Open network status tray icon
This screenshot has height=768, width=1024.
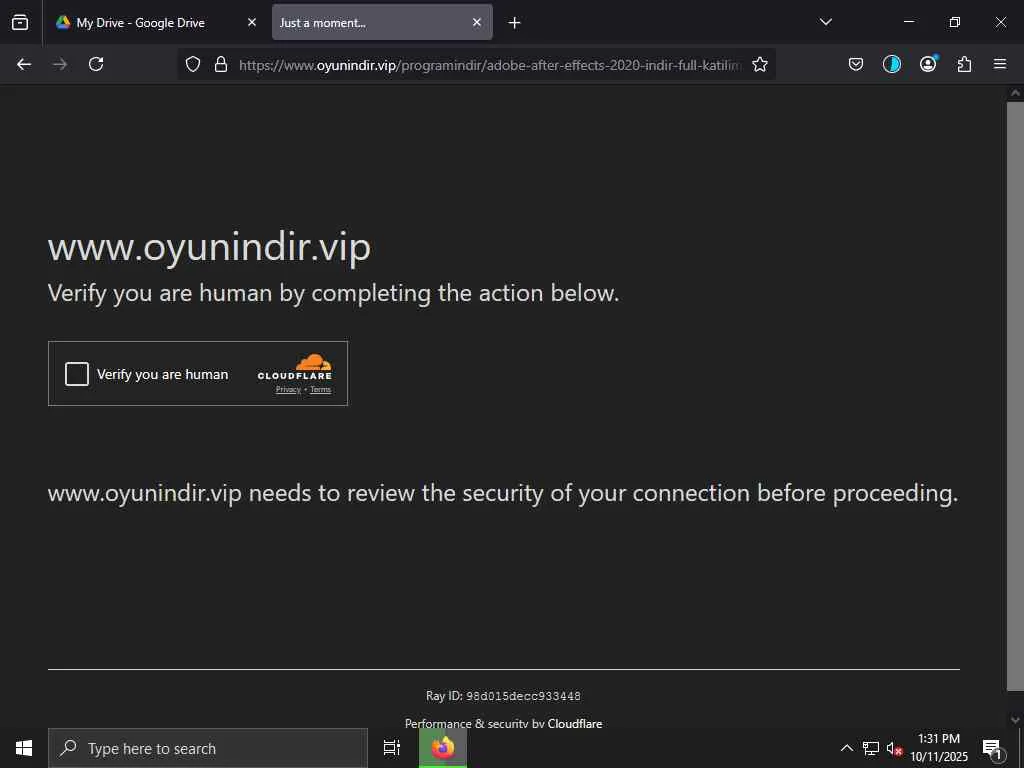(x=871, y=748)
